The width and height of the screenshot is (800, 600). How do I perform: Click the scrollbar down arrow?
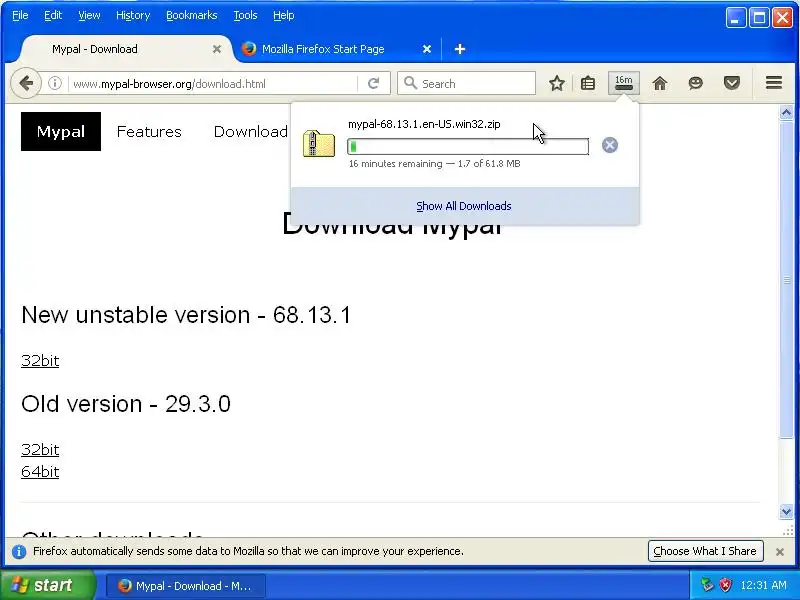[x=786, y=512]
